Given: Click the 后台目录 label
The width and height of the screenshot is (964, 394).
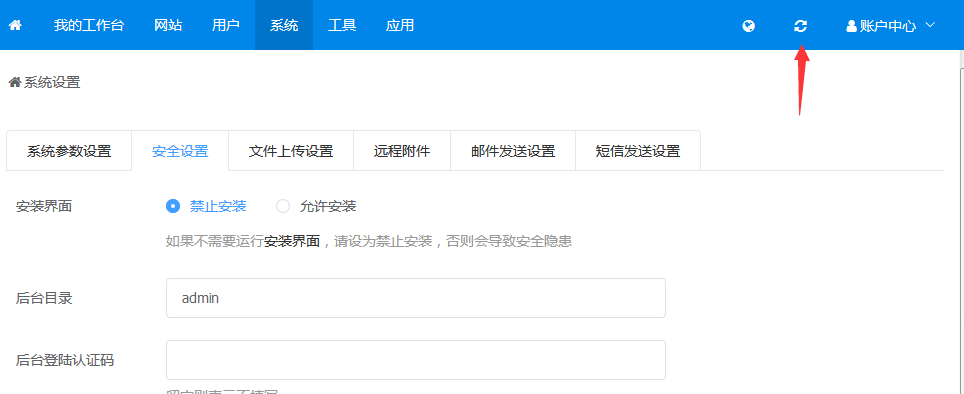Looking at the screenshot, I should (x=44, y=298).
